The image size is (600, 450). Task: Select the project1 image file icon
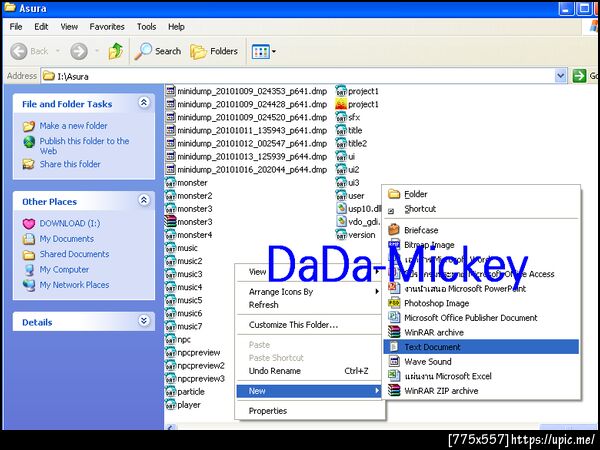[341, 104]
